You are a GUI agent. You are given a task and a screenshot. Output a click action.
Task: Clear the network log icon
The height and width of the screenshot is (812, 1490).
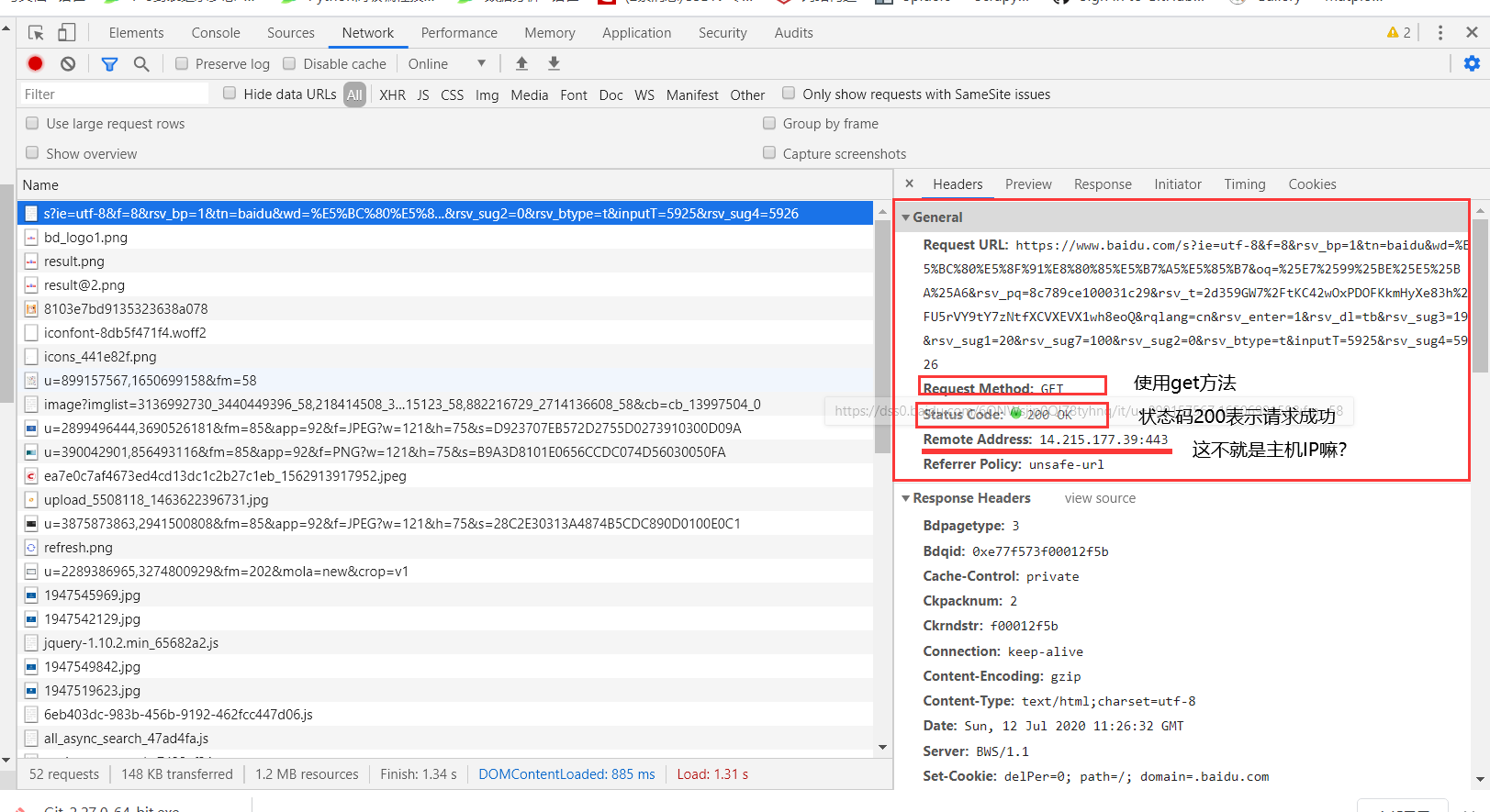pyautogui.click(x=68, y=63)
